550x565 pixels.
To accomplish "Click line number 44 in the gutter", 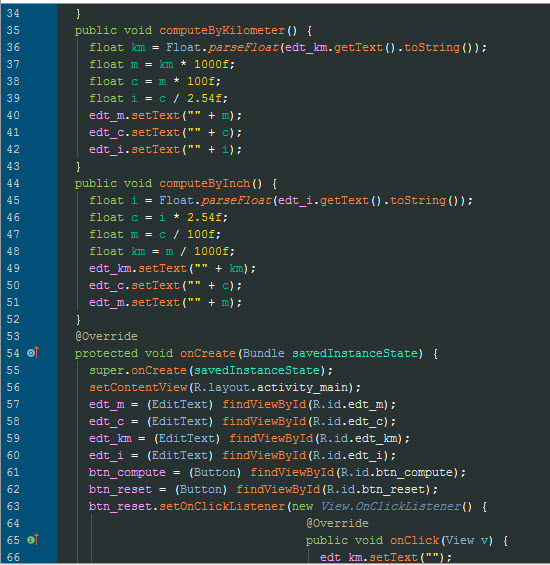I will click(x=13, y=183).
